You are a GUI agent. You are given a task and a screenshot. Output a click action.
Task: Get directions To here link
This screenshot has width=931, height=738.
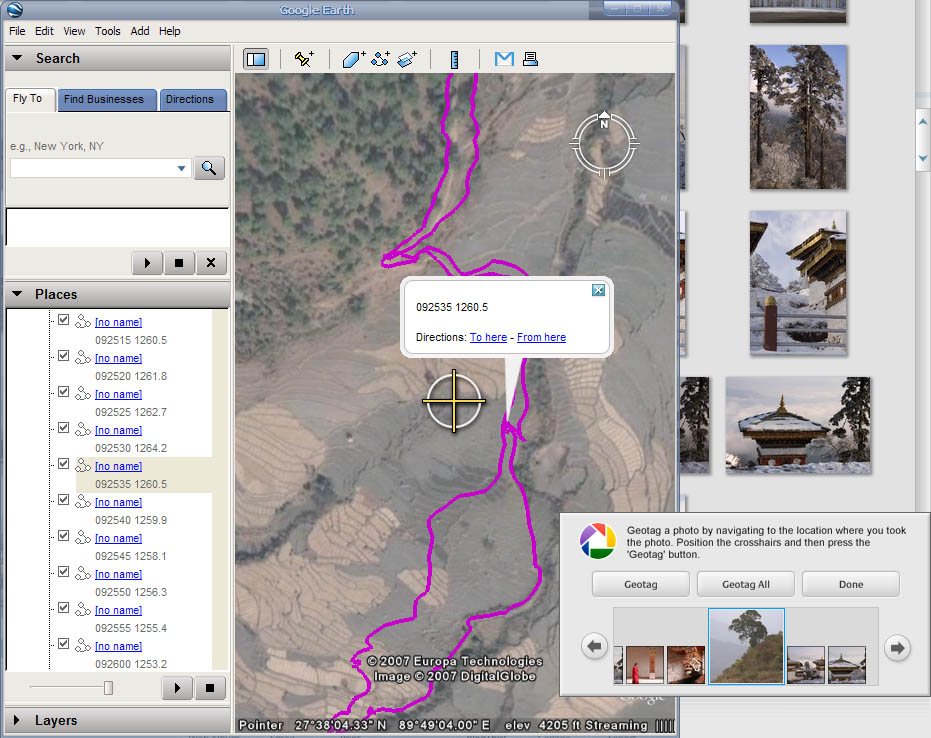click(x=488, y=337)
